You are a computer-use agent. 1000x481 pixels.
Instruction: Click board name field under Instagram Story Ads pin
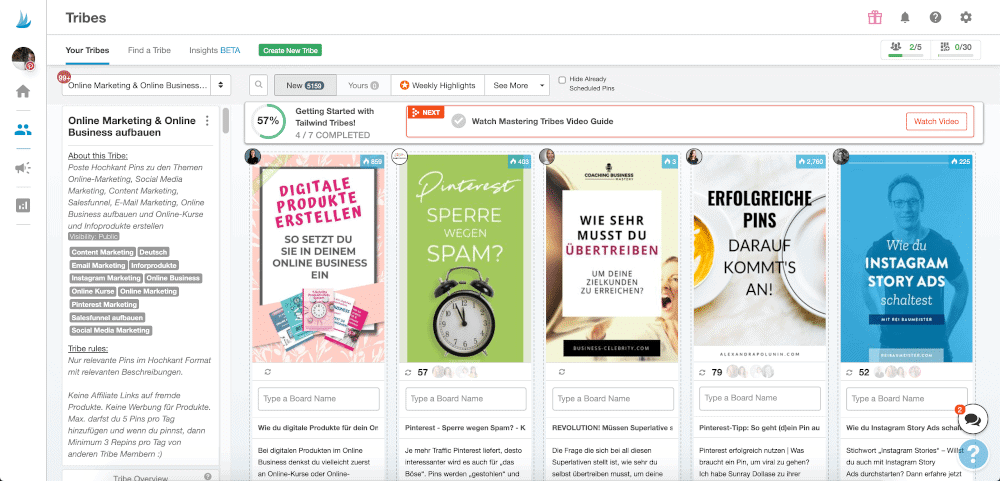(908, 399)
